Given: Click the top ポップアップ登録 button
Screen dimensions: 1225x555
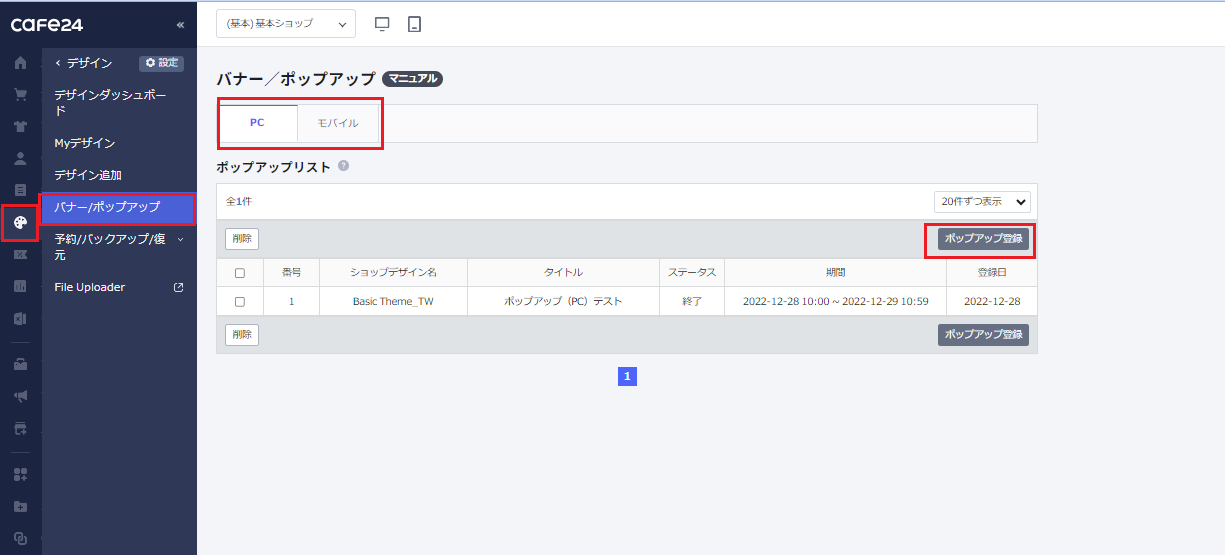Looking at the screenshot, I should pos(983,239).
